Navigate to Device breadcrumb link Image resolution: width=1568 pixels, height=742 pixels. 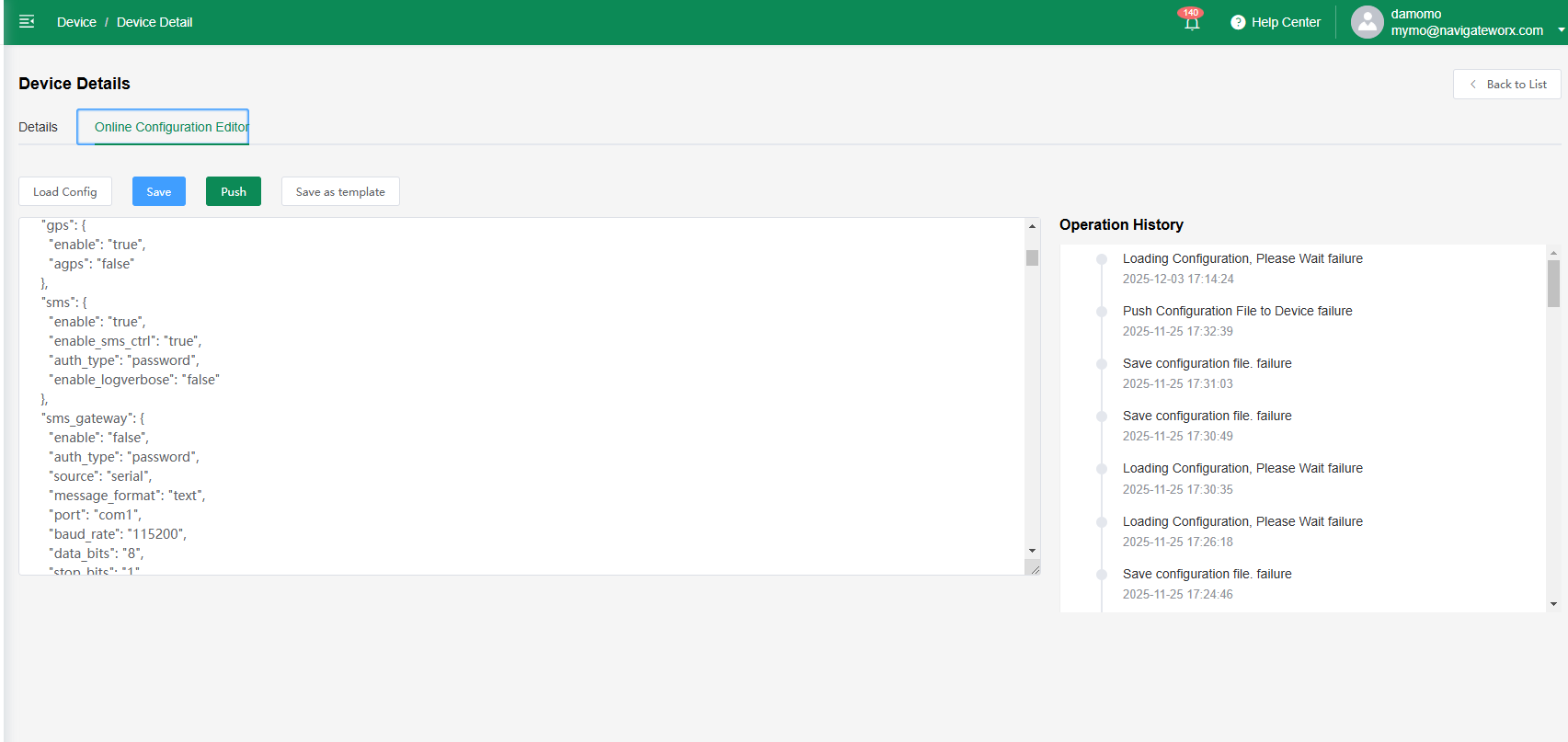point(76,22)
